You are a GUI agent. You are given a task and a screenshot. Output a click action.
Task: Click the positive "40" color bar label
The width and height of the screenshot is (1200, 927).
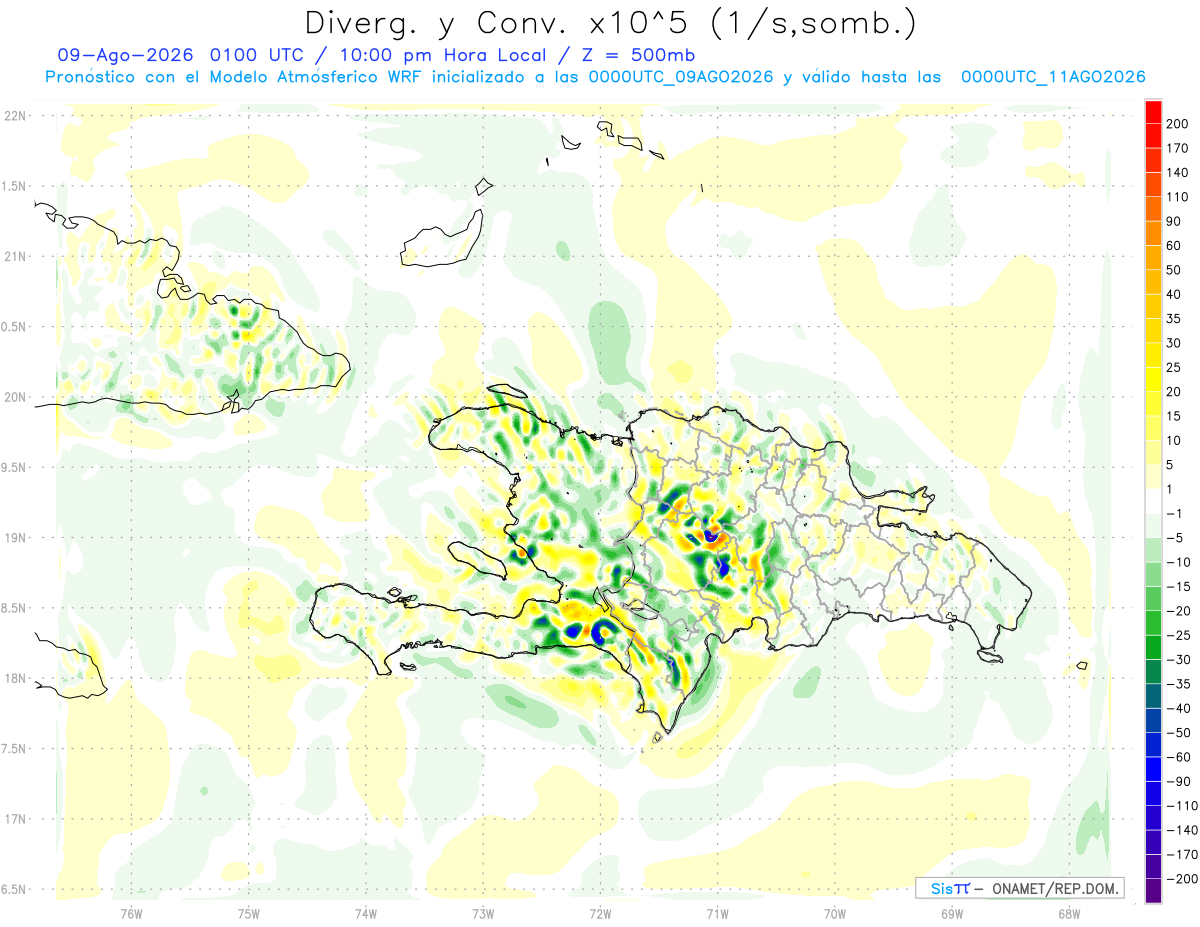tap(1174, 294)
